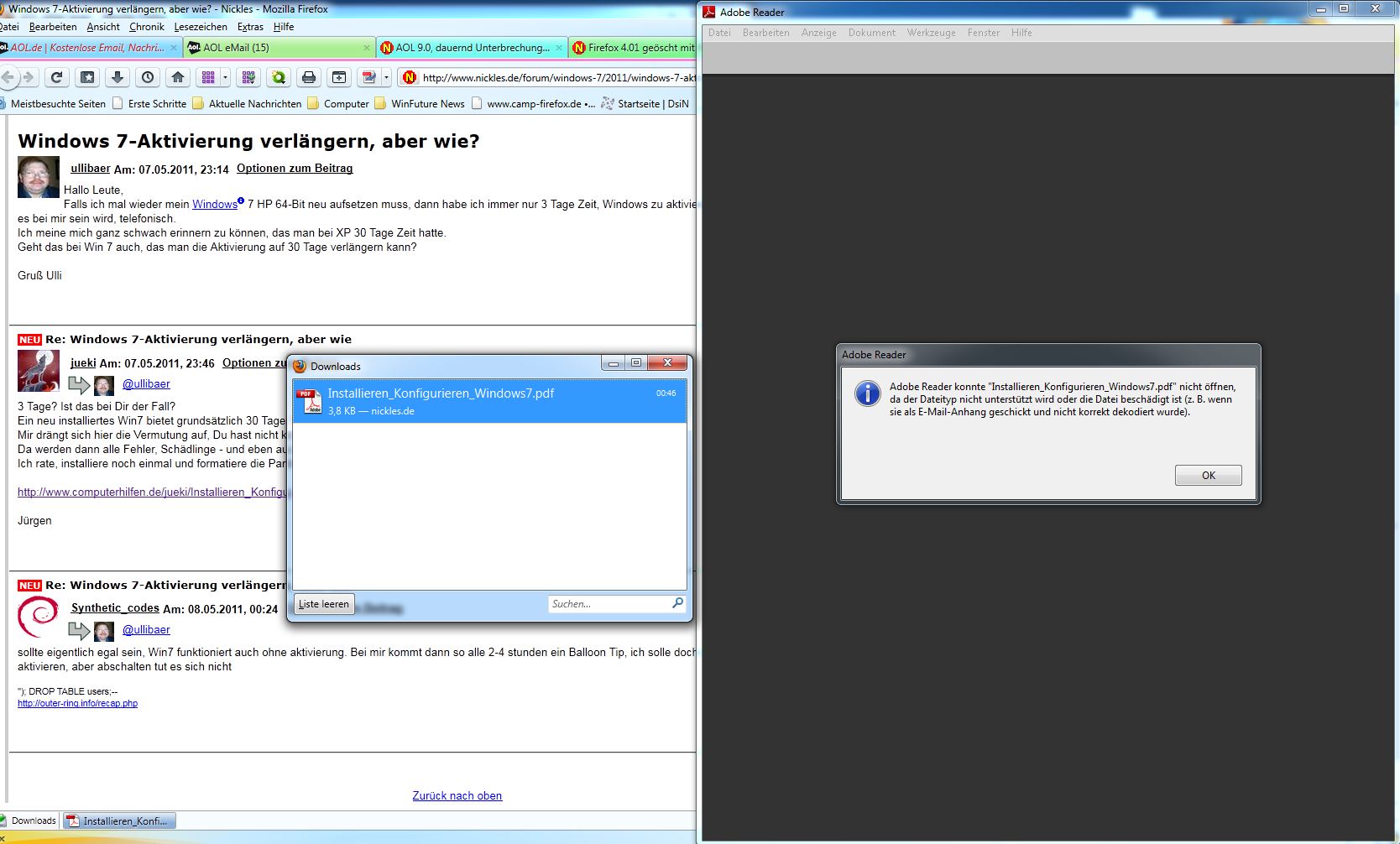The image size is (1400, 844).
Task: Click the purple grid with green arrow icon
Action: coord(248,77)
